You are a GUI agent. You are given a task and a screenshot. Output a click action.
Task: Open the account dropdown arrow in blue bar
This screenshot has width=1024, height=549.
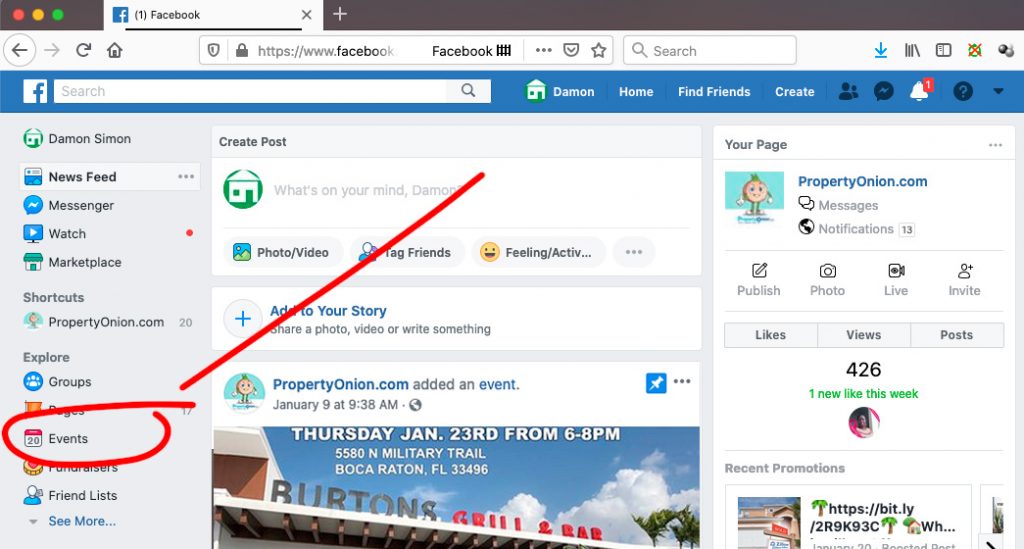(999, 91)
